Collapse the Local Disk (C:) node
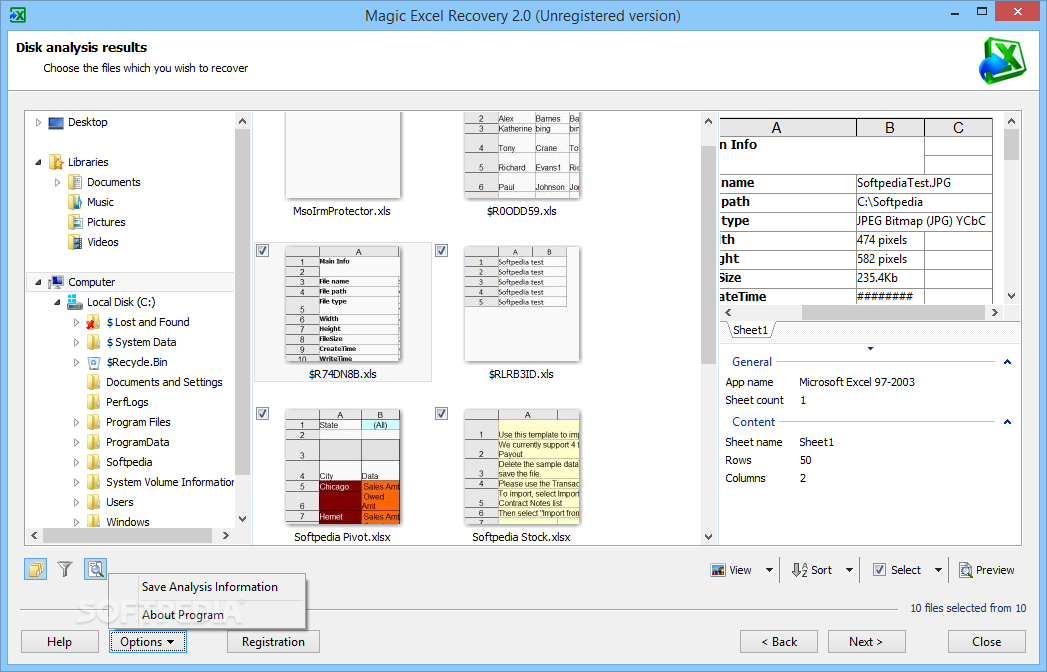1047x672 pixels. pos(57,302)
